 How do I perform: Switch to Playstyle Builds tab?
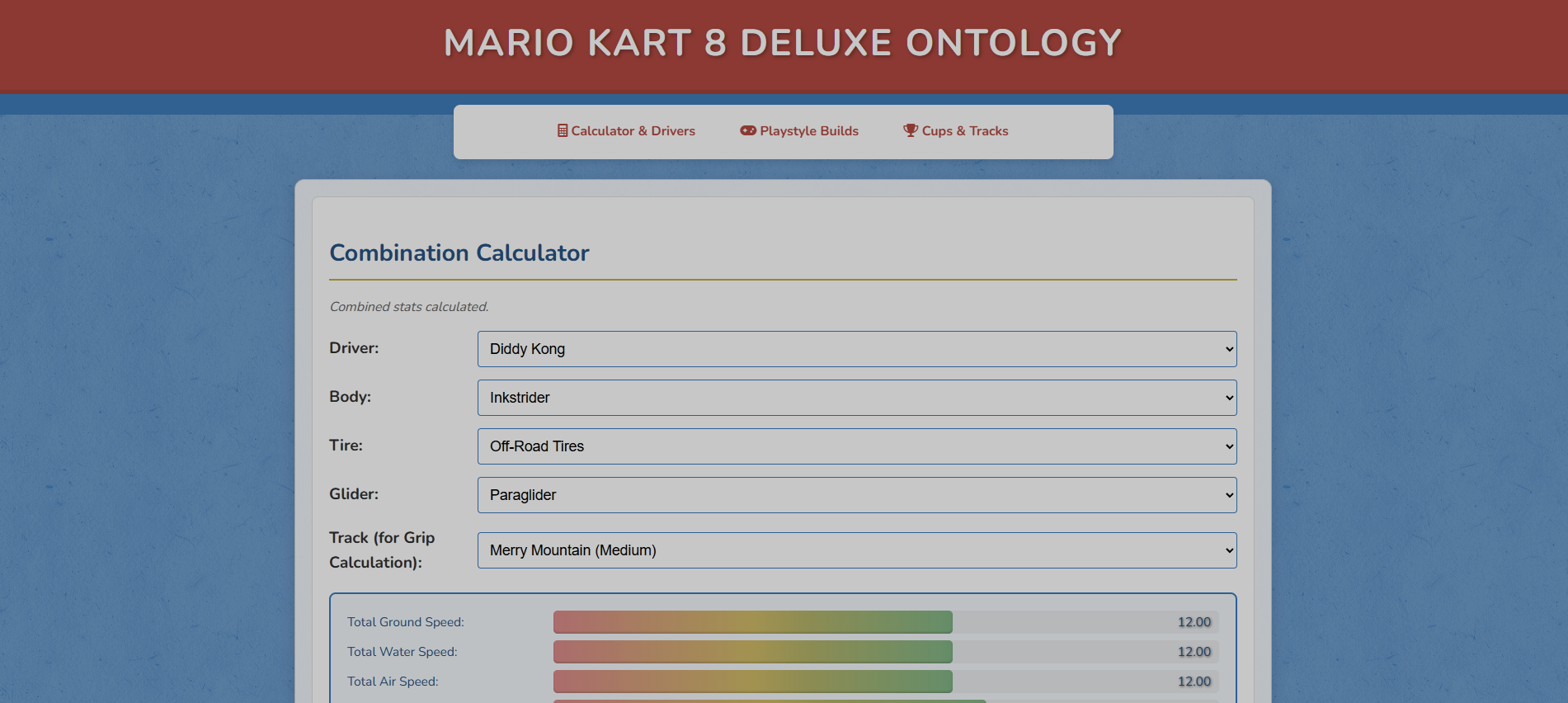point(799,131)
